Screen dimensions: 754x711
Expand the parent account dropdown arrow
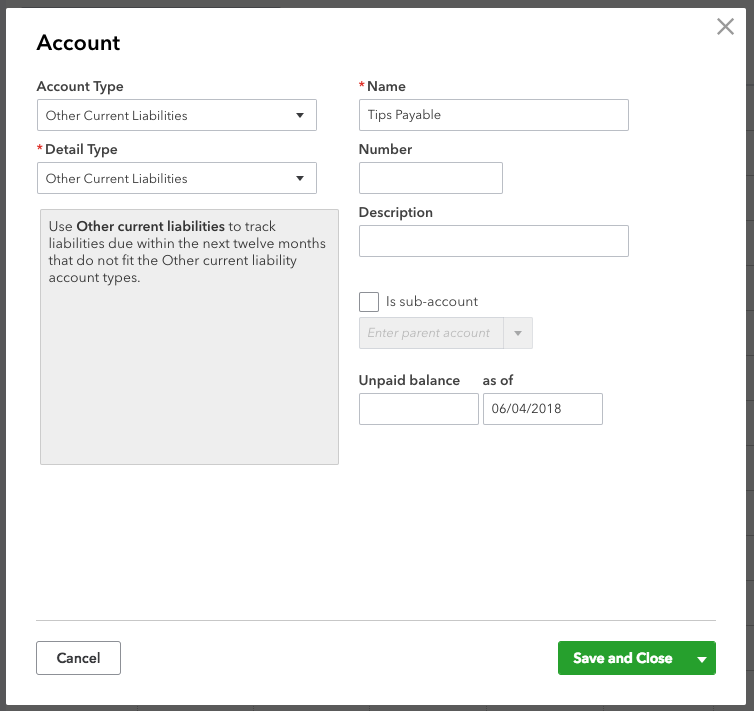pyautogui.click(x=518, y=333)
